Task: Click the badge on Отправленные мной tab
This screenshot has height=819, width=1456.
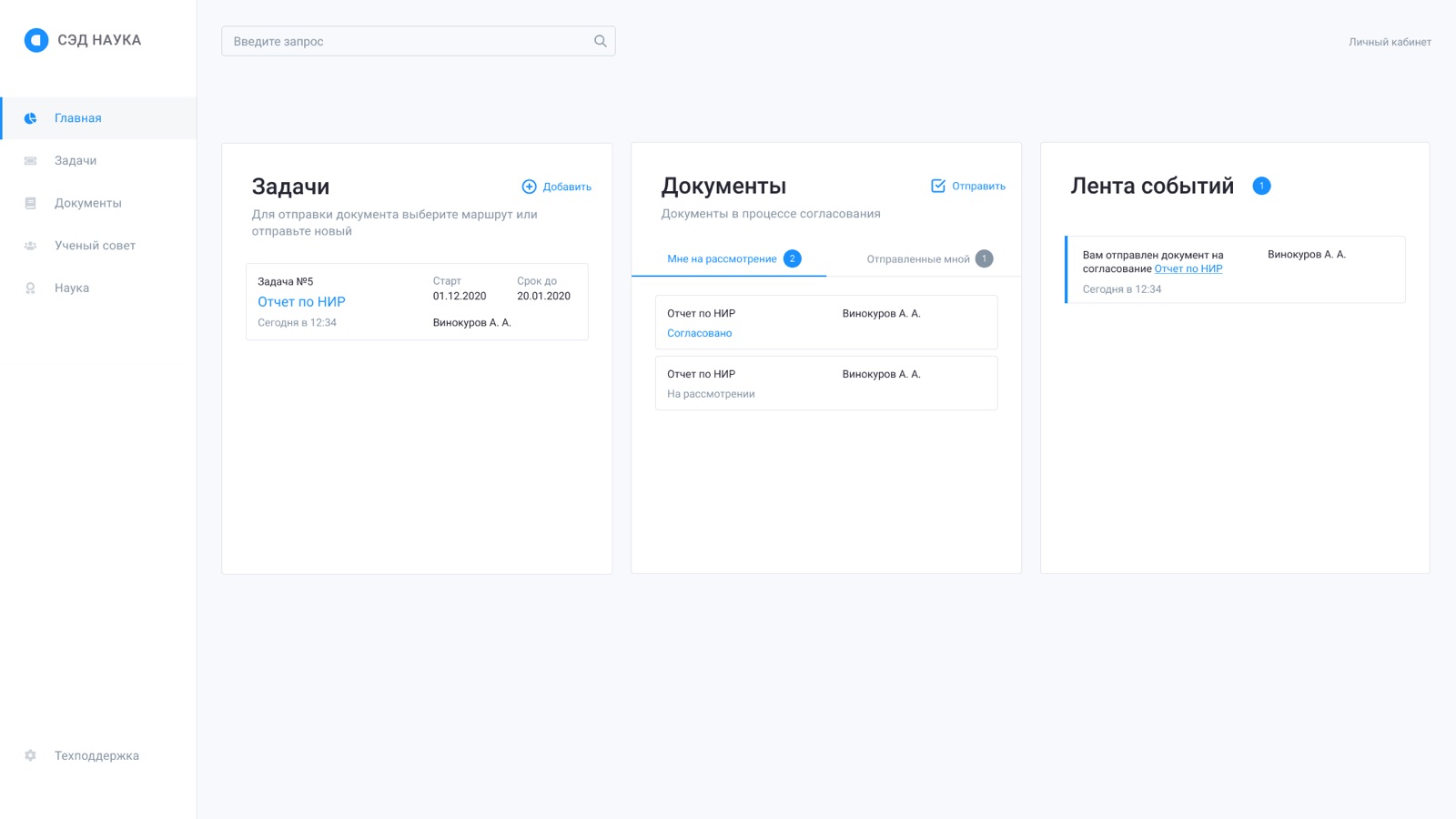Action: click(x=984, y=258)
